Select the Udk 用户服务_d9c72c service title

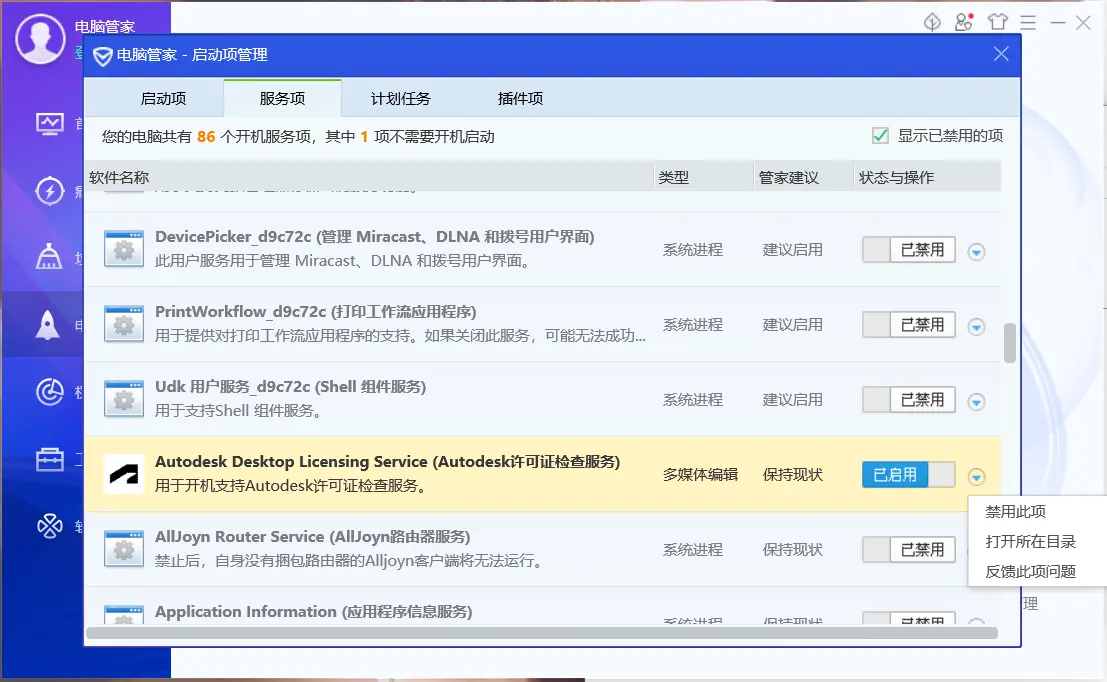(290, 387)
